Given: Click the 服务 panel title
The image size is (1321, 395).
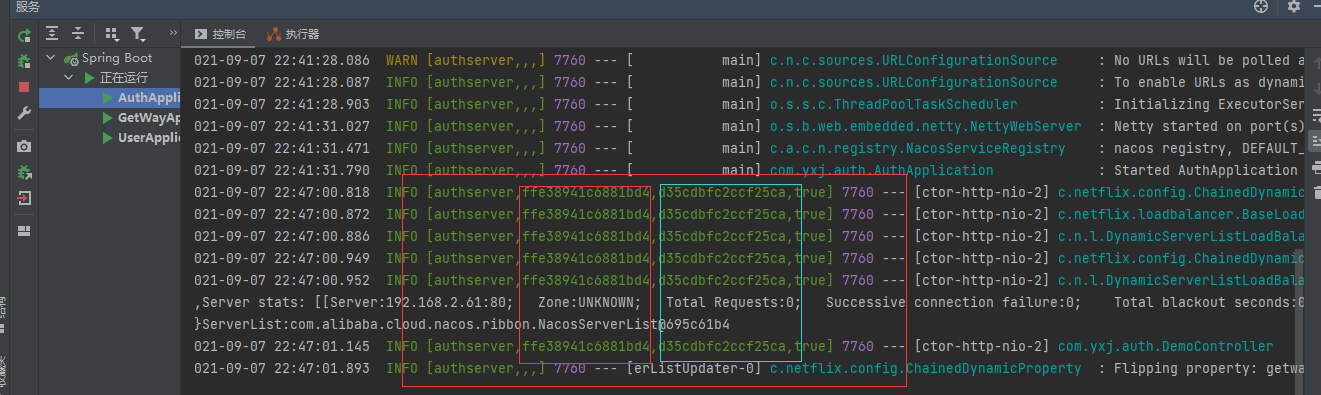Looking at the screenshot, I should (28, 6).
